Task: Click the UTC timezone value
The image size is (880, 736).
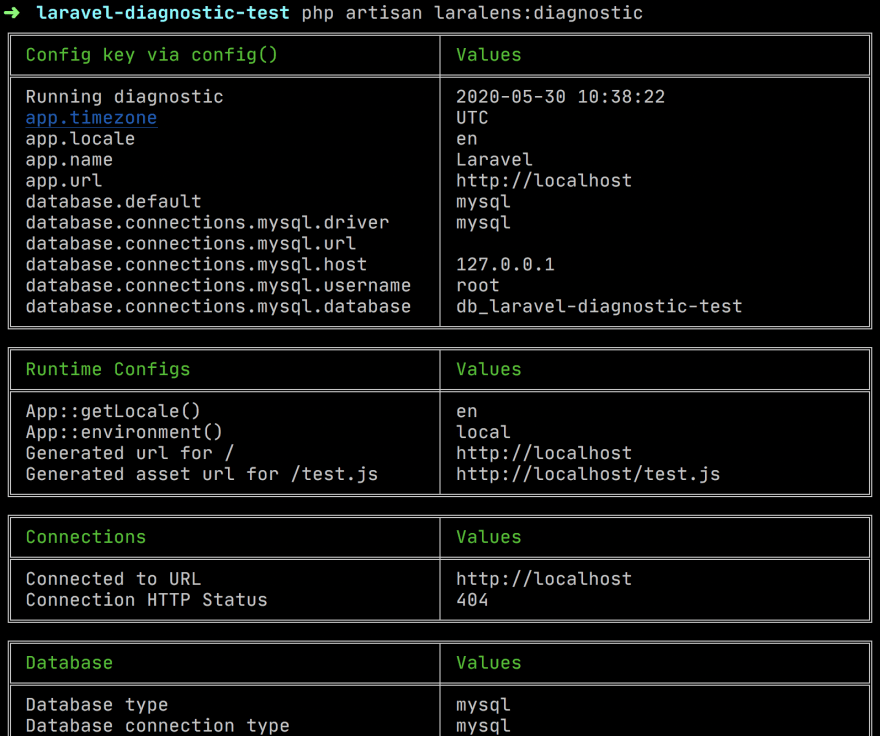Action: click(x=472, y=118)
